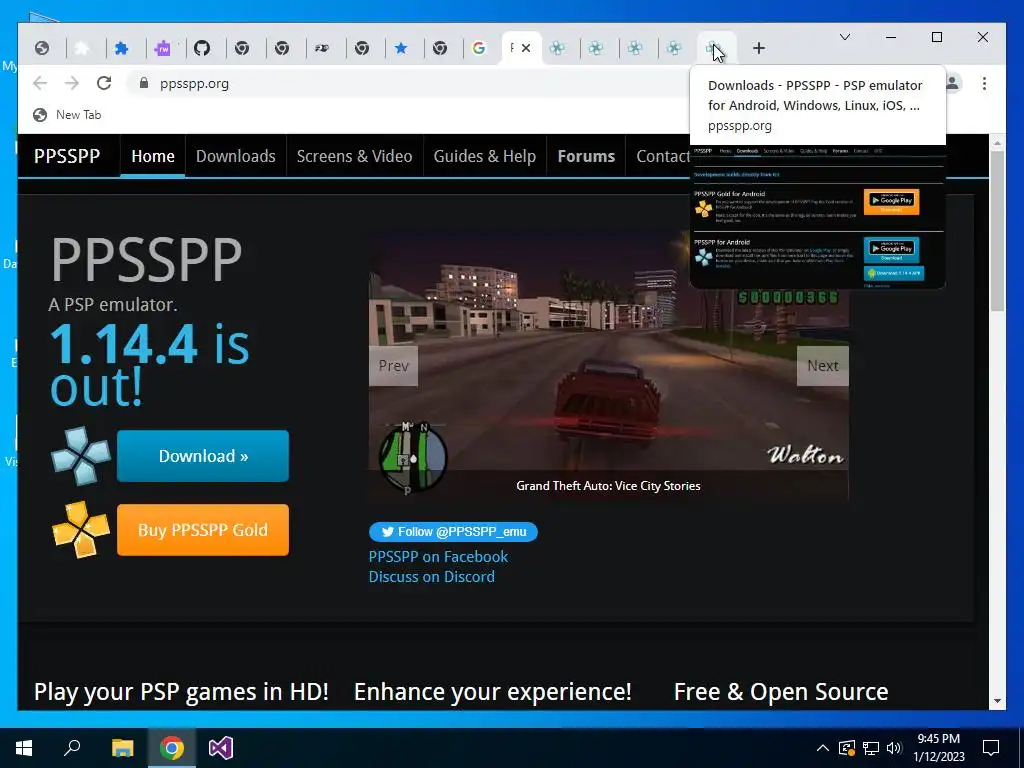Close the active PPSSPP tab
This screenshot has height=768, width=1024.
click(526, 48)
